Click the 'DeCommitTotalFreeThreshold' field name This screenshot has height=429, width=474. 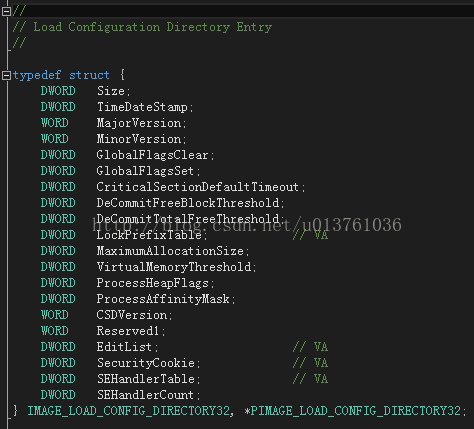pos(188,219)
